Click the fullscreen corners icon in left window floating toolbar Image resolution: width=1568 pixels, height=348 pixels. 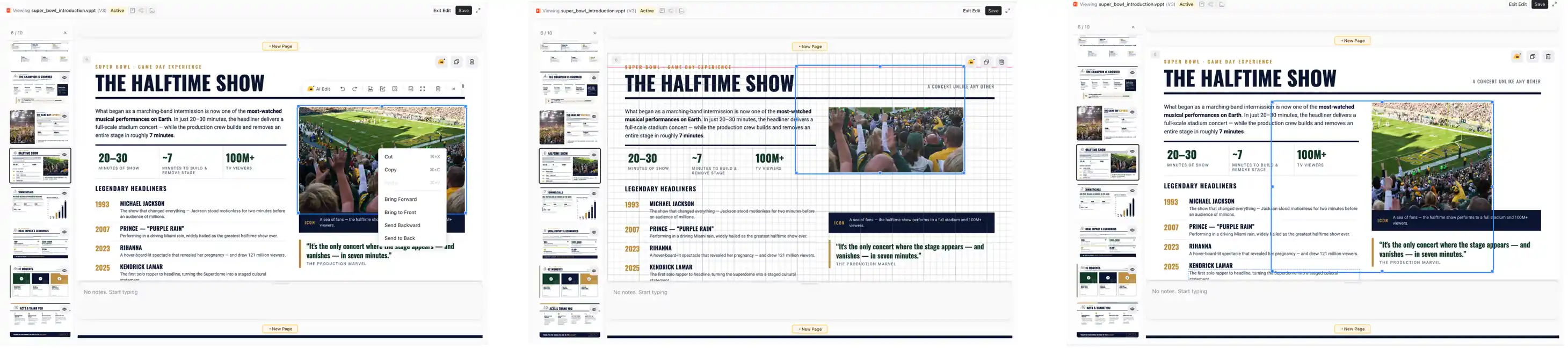coord(423,89)
